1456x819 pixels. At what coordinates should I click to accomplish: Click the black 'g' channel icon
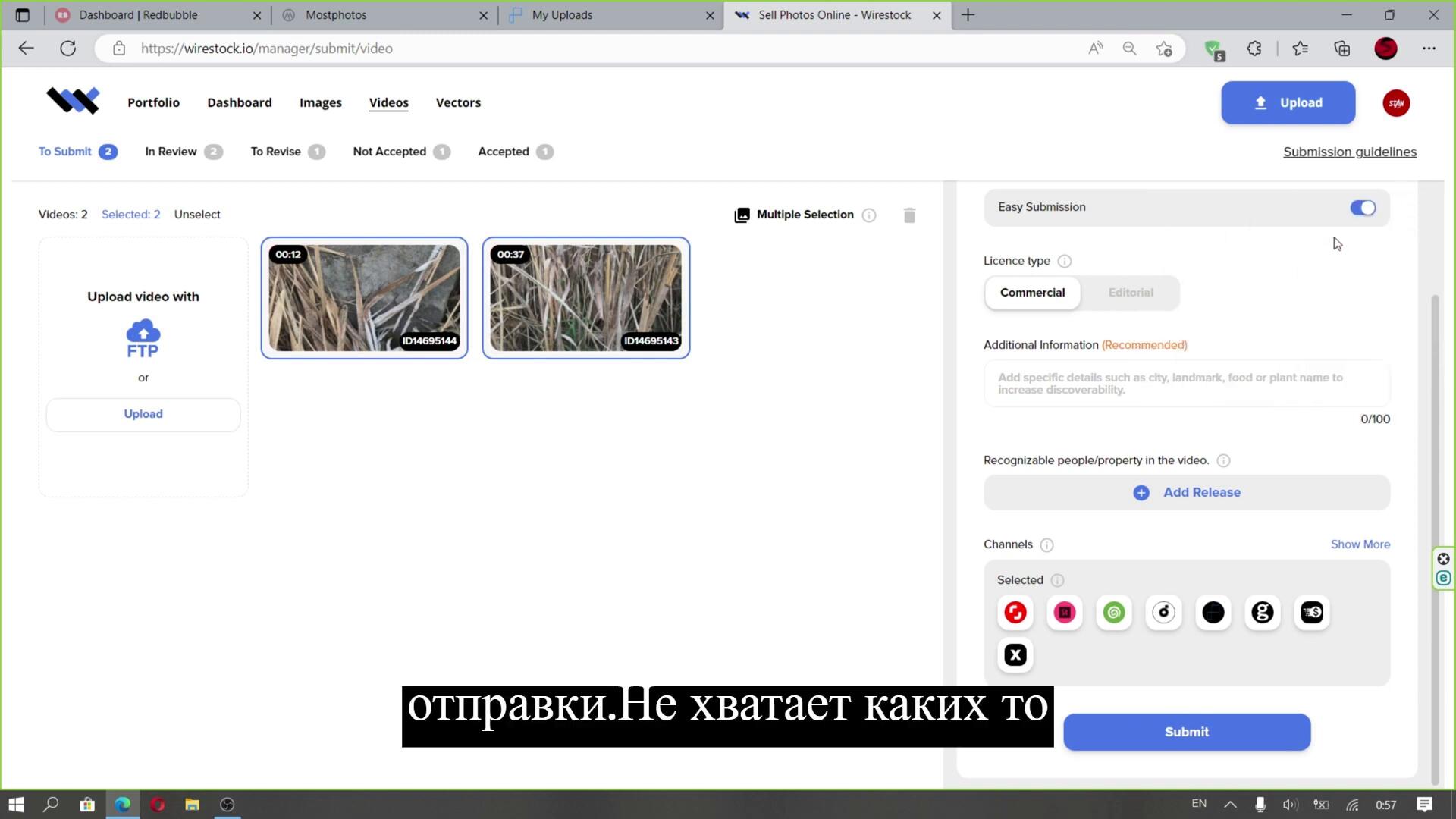(1263, 613)
